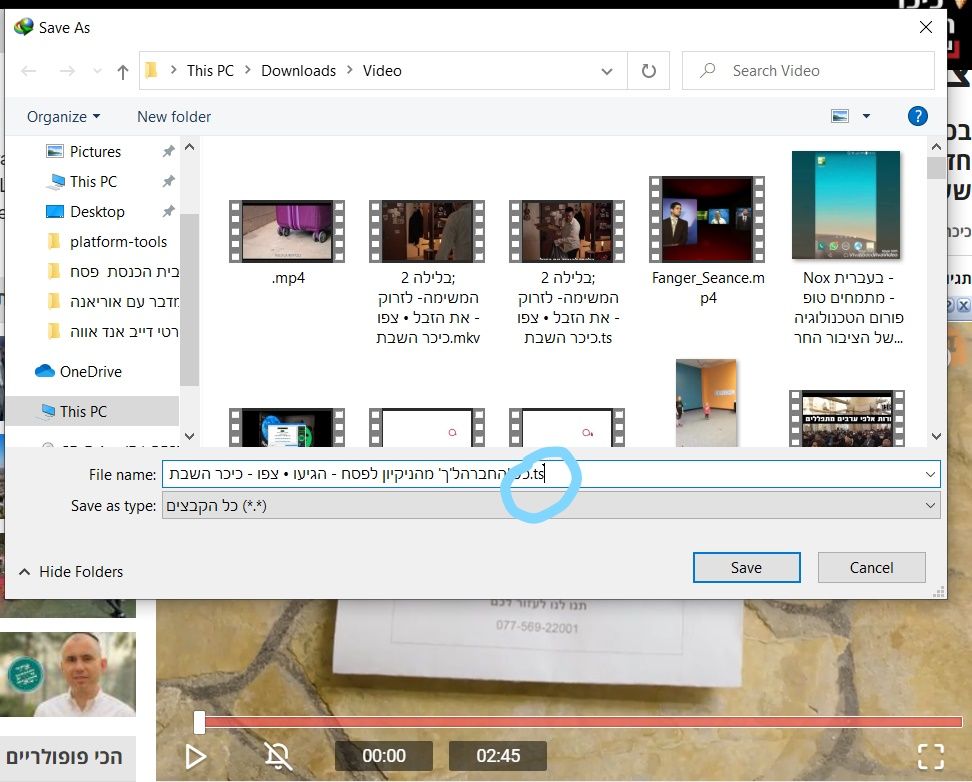Toggle the mute bell icon in player
The width and height of the screenshot is (972, 782).
(278, 756)
